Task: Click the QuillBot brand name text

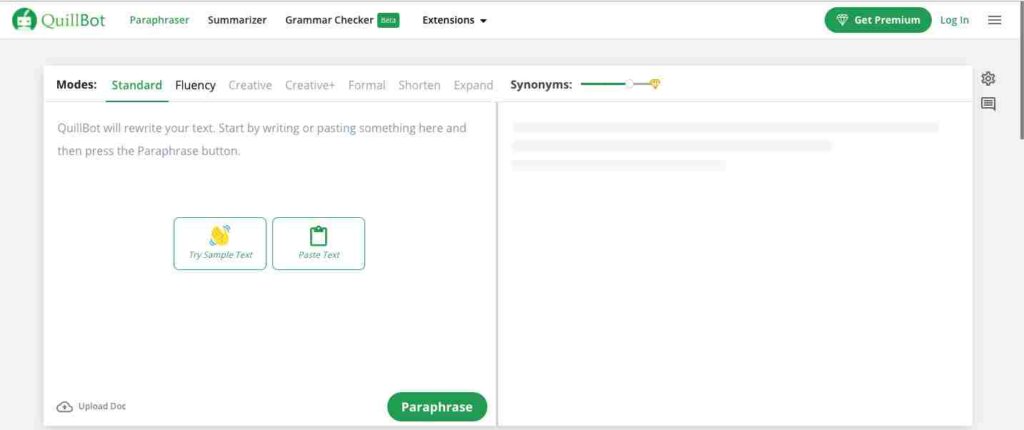Action: (73, 20)
